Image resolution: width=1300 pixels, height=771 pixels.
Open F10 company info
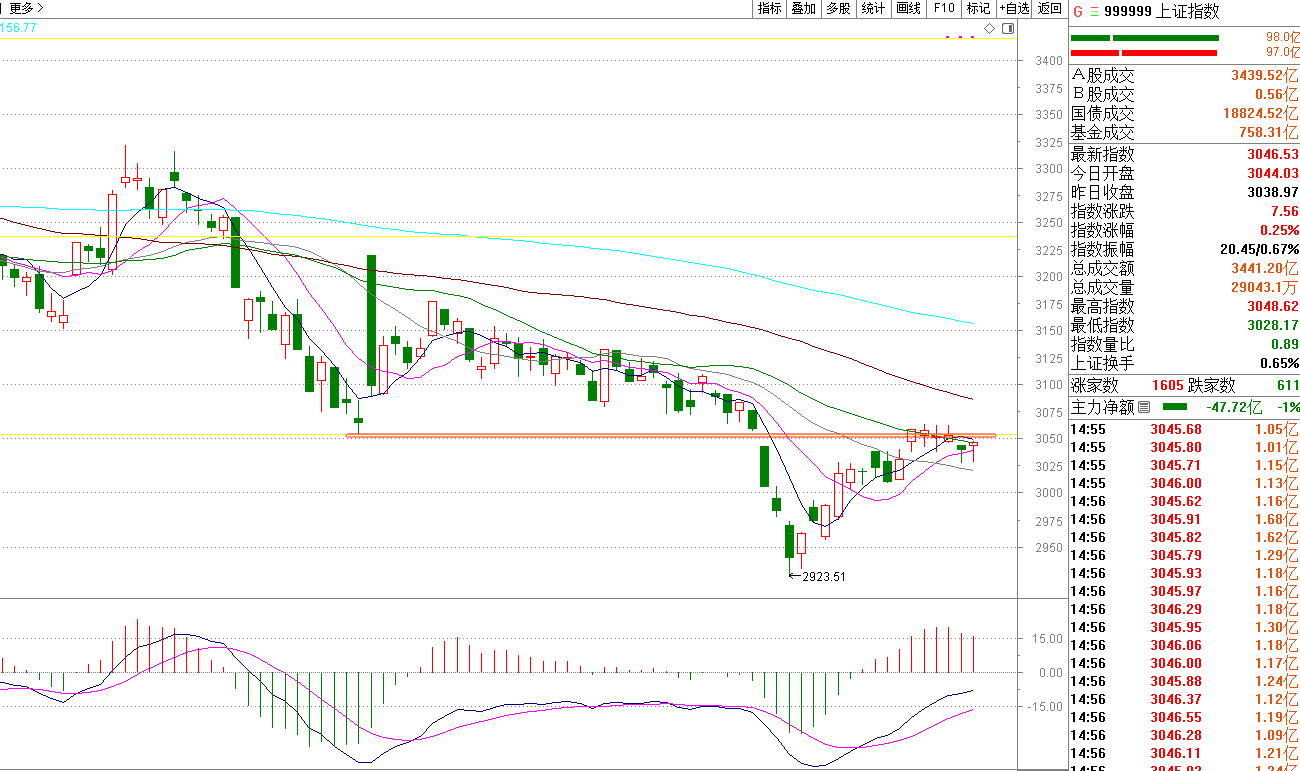[944, 8]
